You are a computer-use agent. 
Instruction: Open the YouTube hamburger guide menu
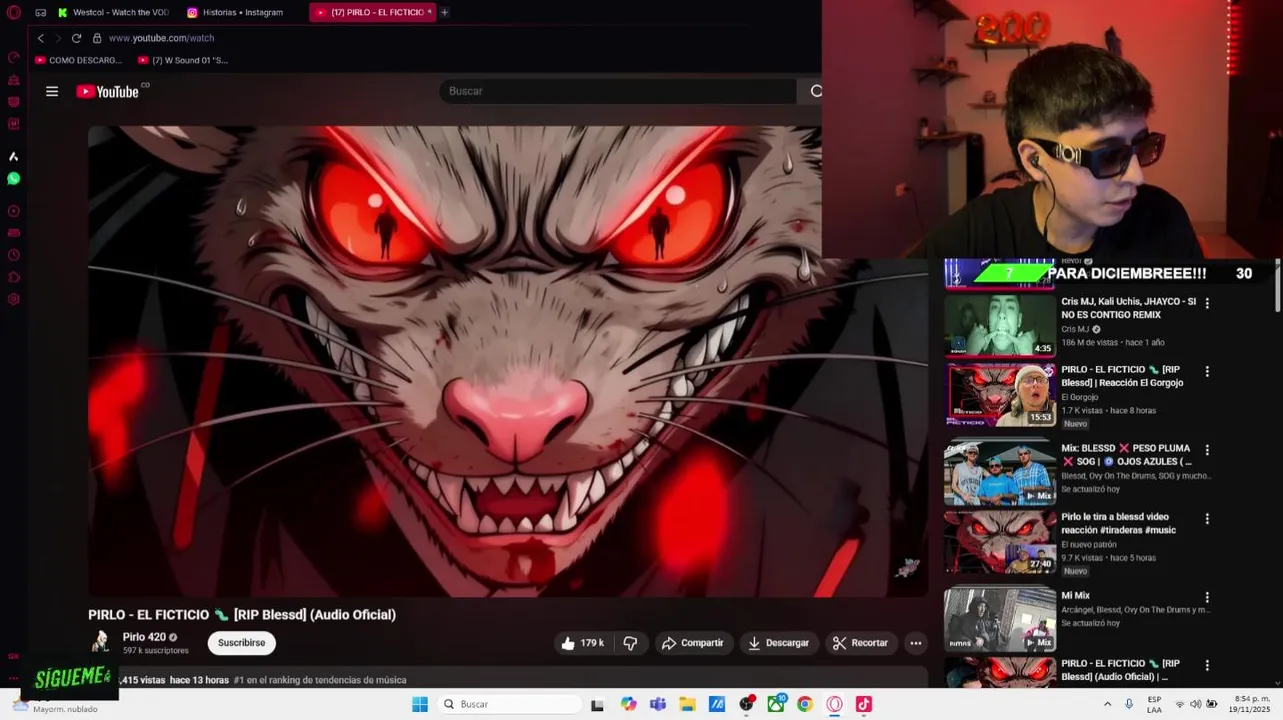[52, 91]
